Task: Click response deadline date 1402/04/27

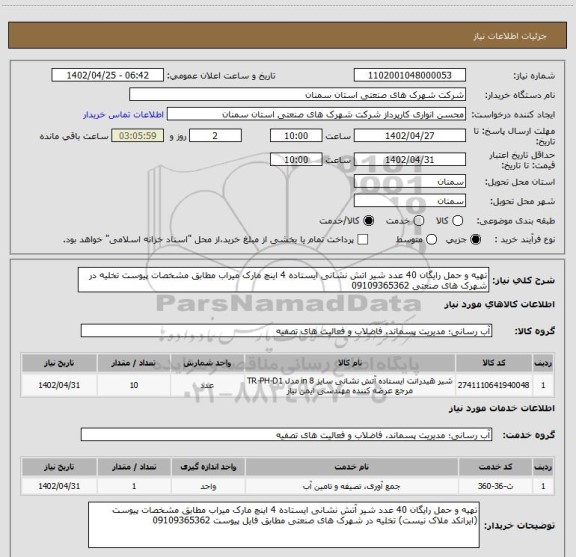Action: click(x=410, y=136)
